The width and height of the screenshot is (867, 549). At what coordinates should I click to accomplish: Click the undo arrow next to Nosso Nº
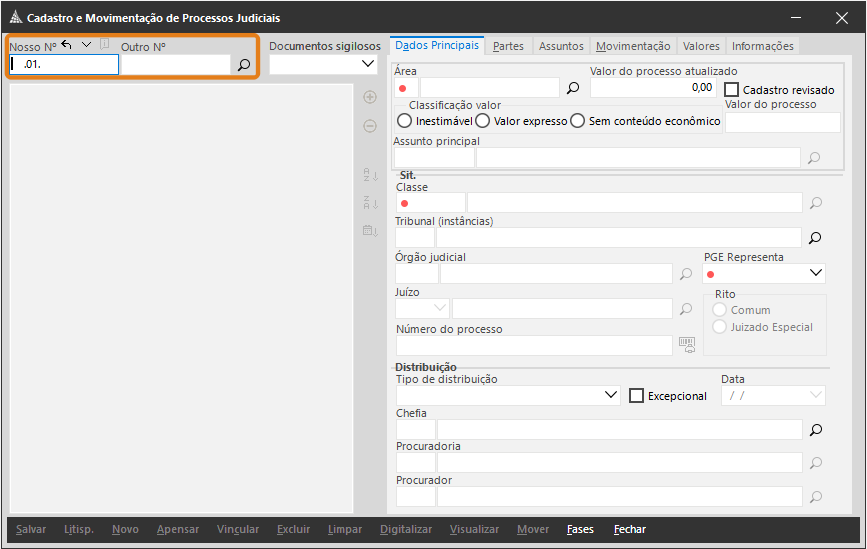point(66,45)
